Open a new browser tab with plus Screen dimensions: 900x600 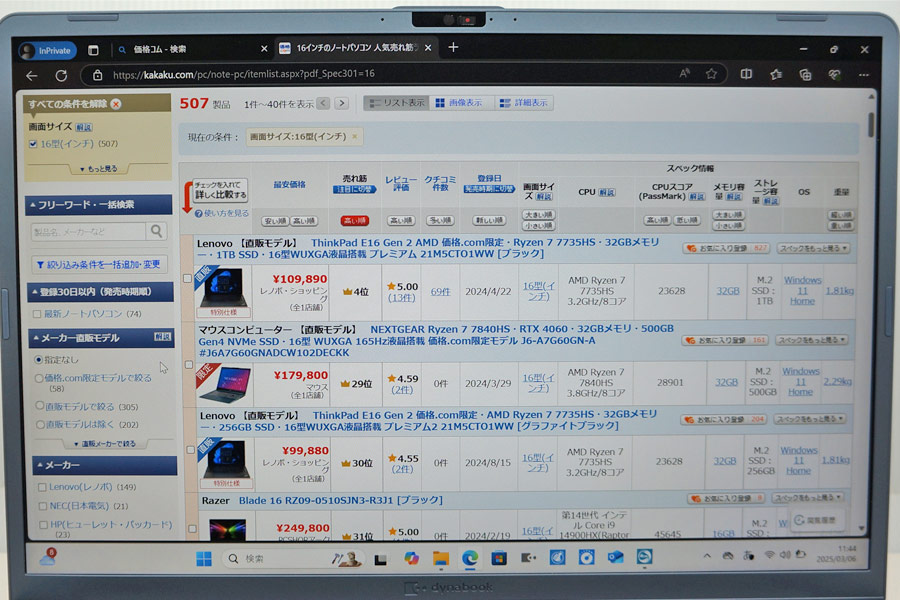(453, 47)
